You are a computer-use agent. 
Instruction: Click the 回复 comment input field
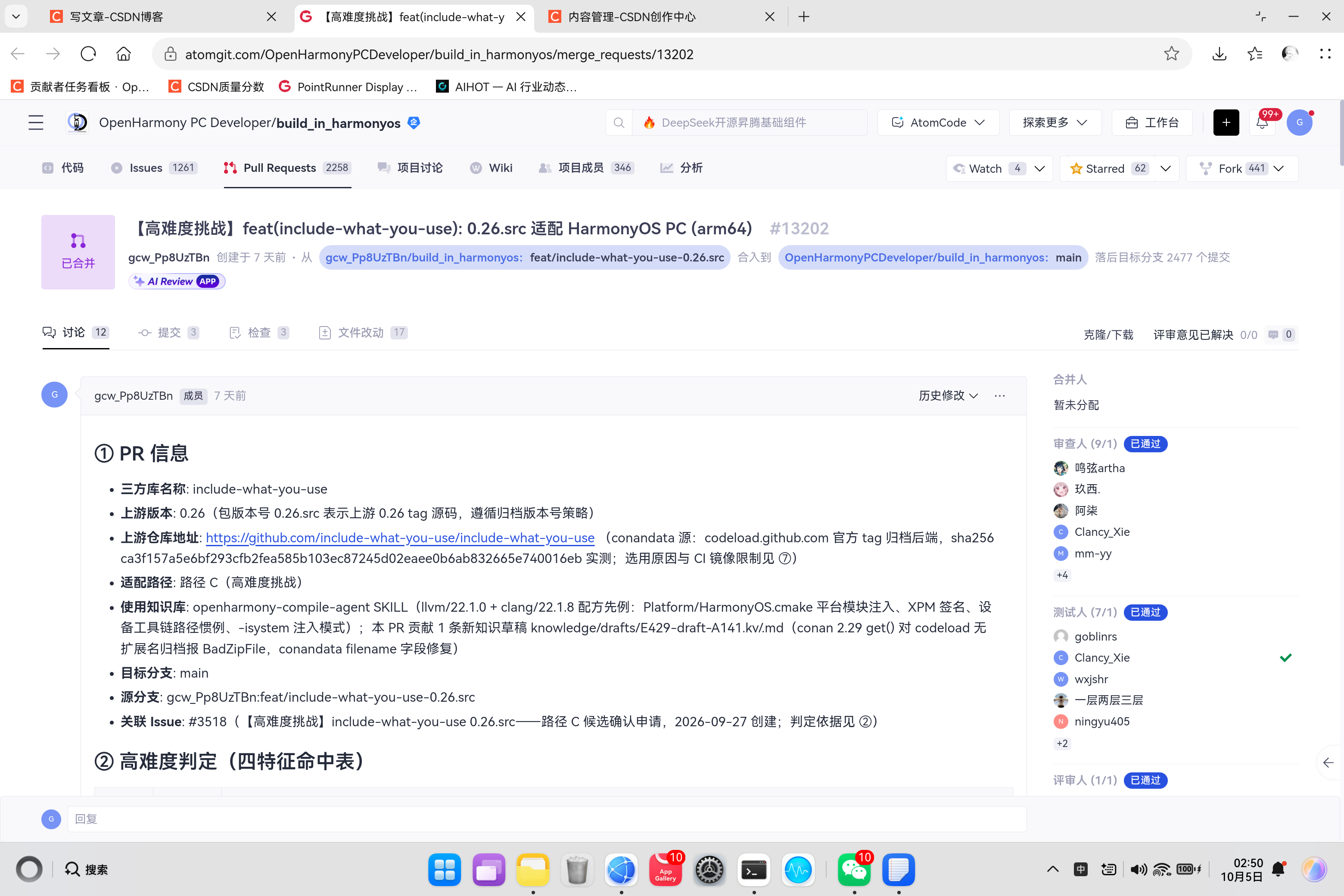547,819
